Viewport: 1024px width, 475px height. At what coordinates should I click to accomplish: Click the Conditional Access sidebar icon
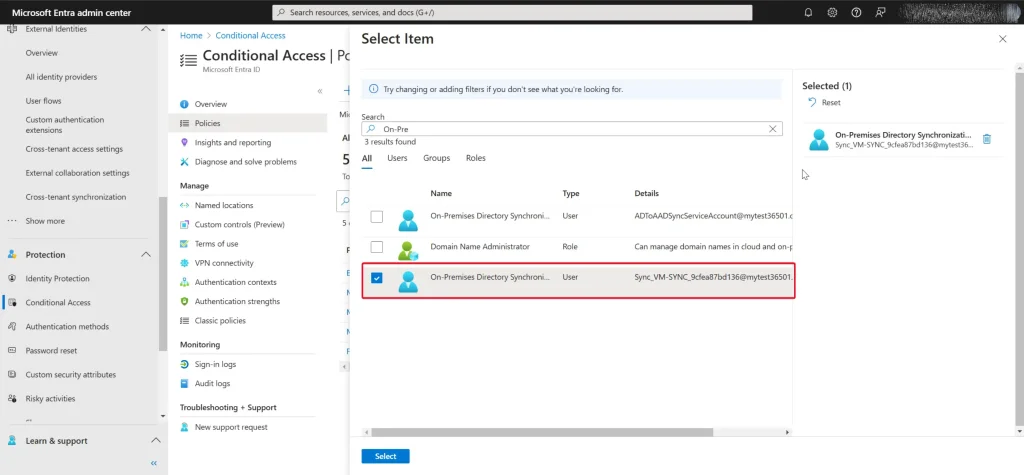[x=12, y=303]
